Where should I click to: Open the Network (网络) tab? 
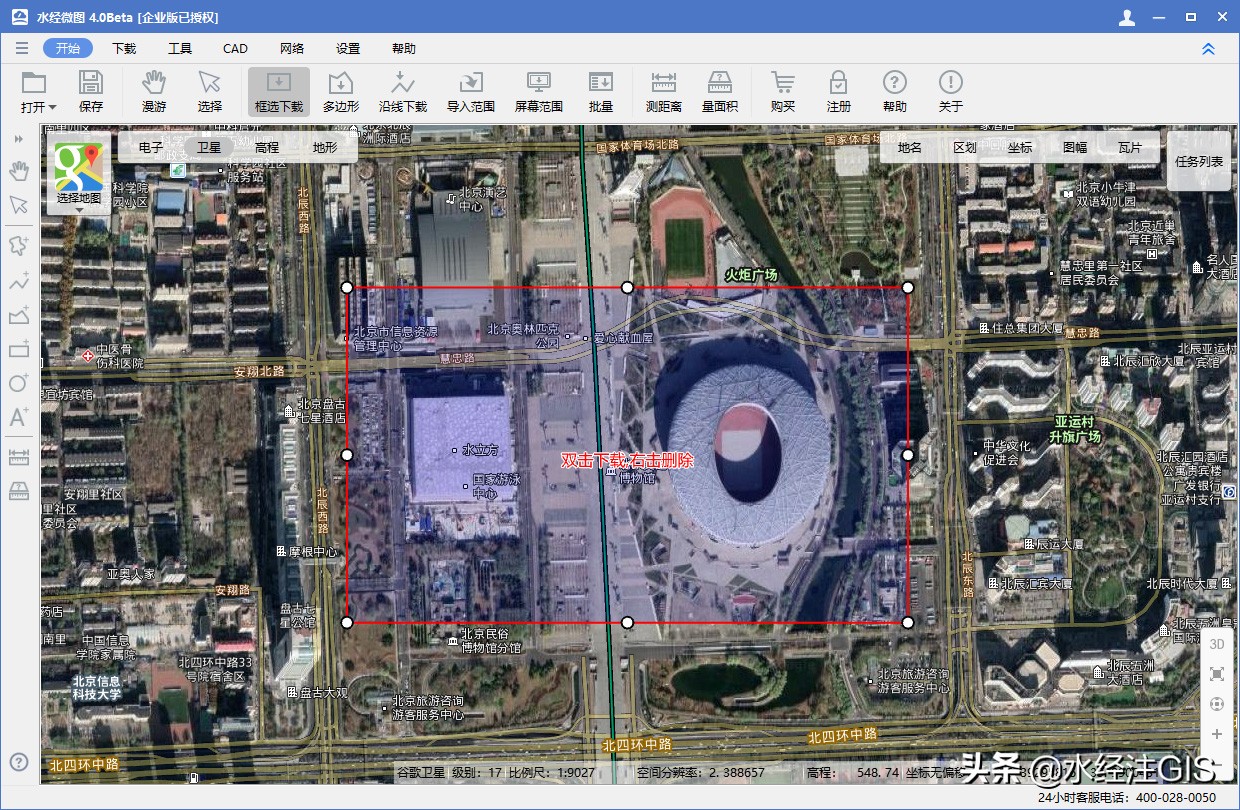tap(292, 48)
